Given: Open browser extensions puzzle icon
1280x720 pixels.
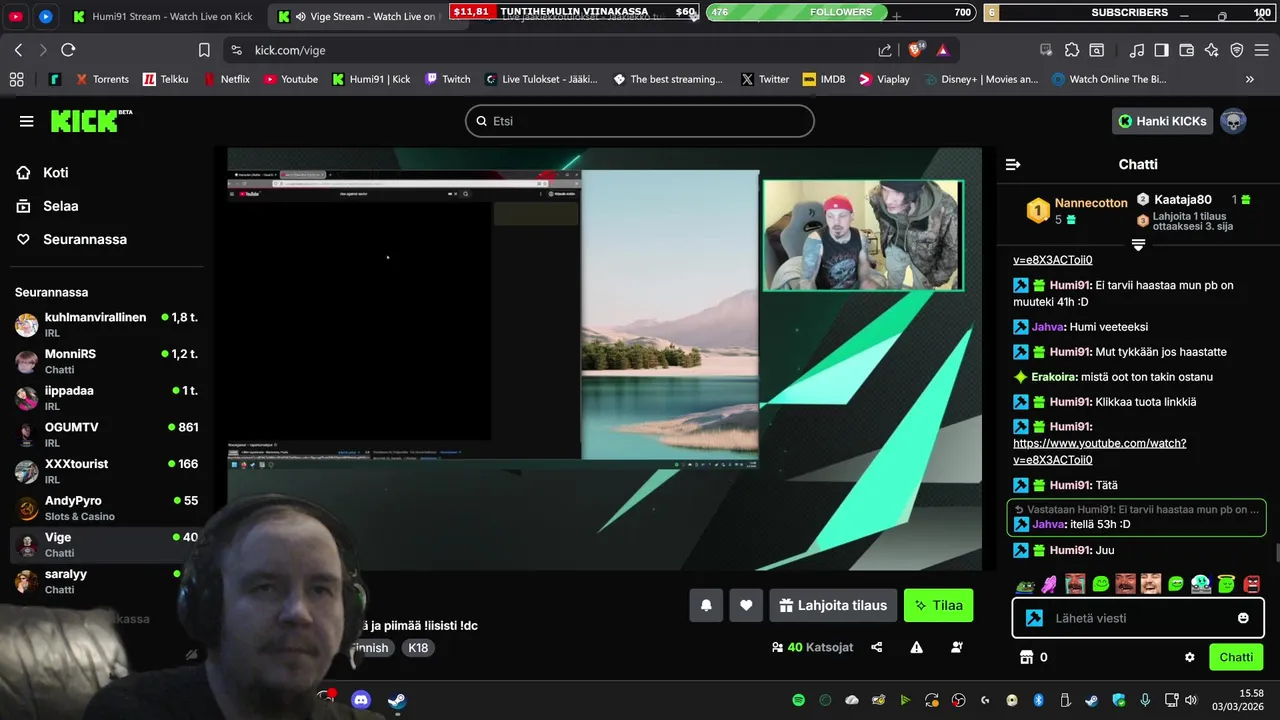Looking at the screenshot, I should [x=1072, y=50].
